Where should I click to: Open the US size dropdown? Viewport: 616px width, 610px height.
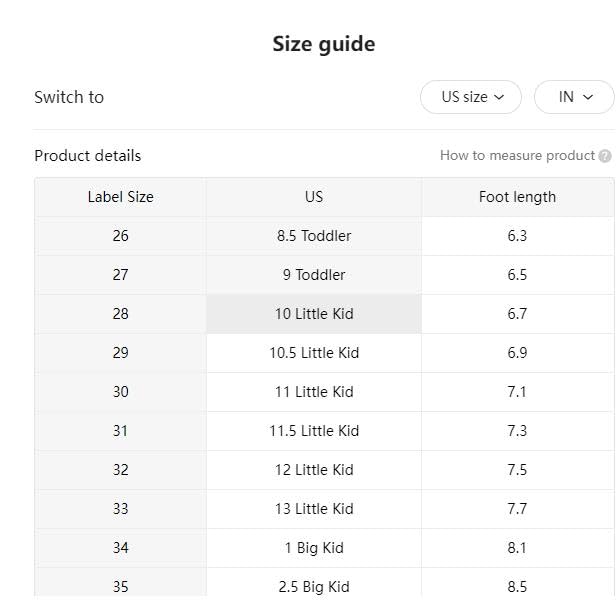pyautogui.click(x=470, y=97)
